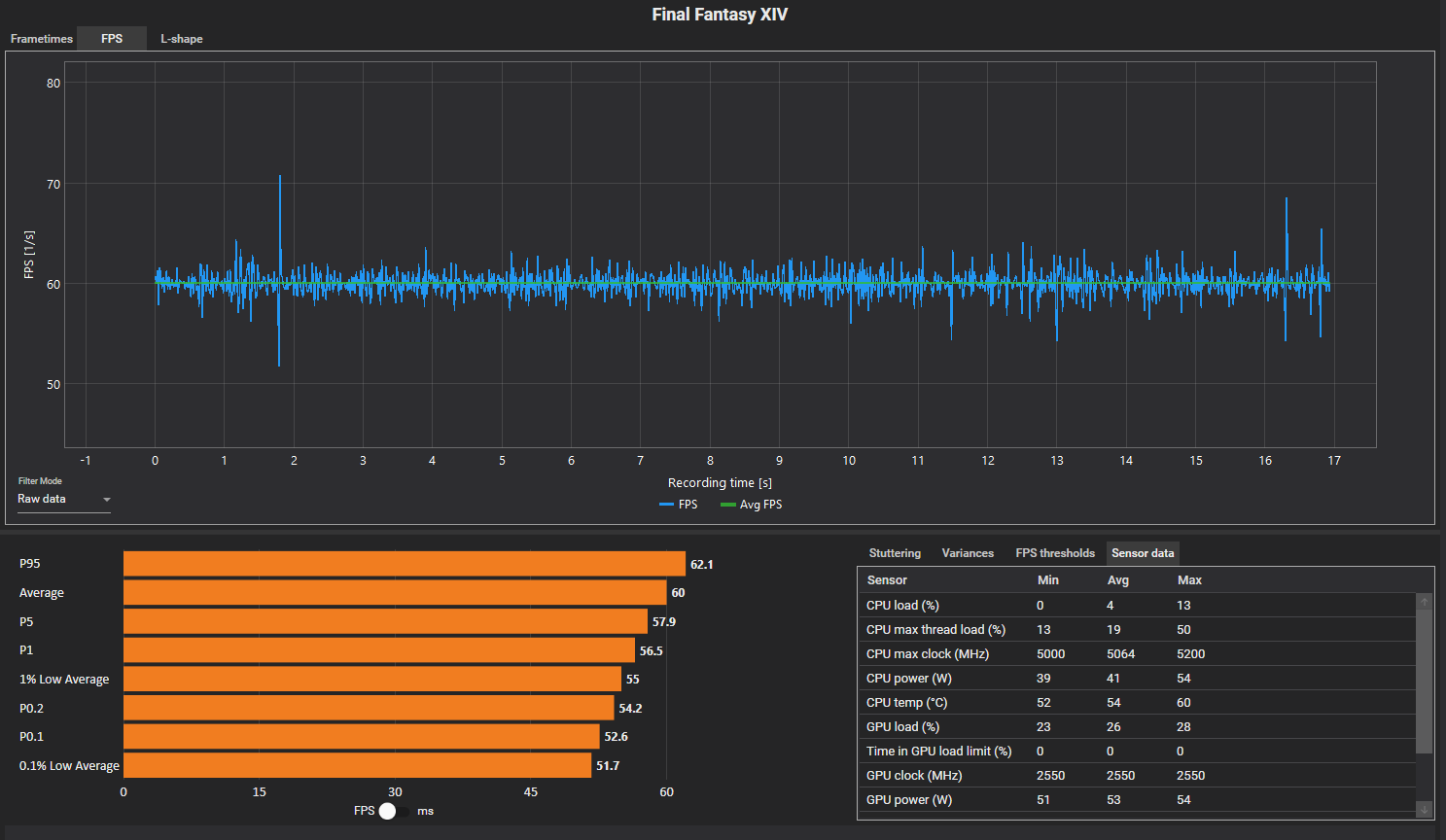The image size is (1446, 840).
Task: Switch to the Frametimes tab
Action: click(x=42, y=39)
